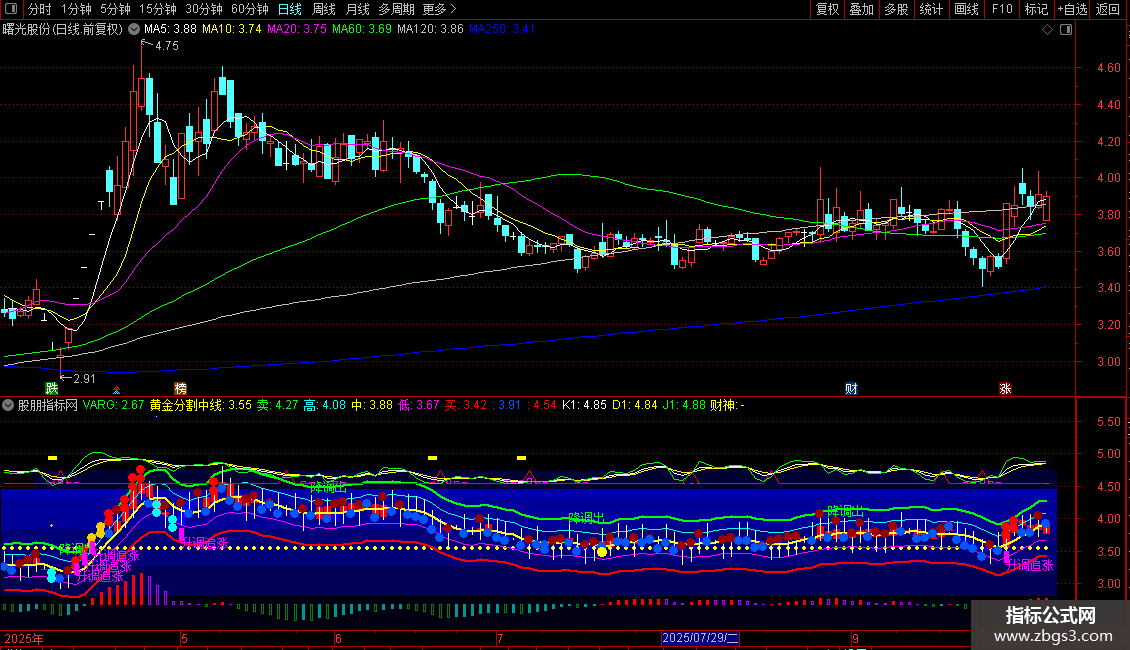Viewport: 1130px width, 650px height.
Task: Switch to 60分钟 period view
Action: click(x=249, y=10)
